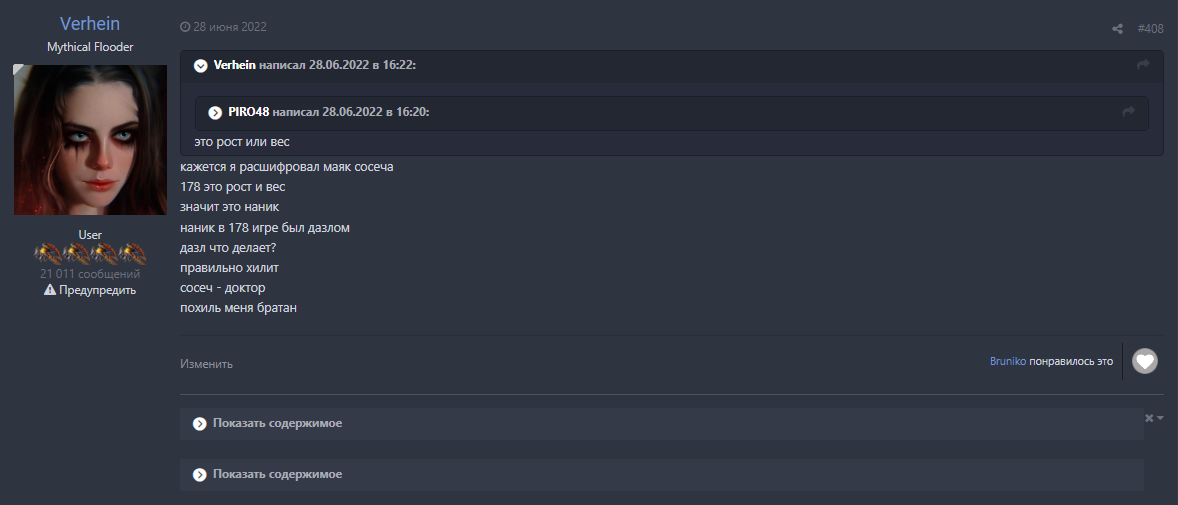The height and width of the screenshot is (505, 1178).
Task: Click the post date 28 июня 2022
Action: [x=230, y=27]
